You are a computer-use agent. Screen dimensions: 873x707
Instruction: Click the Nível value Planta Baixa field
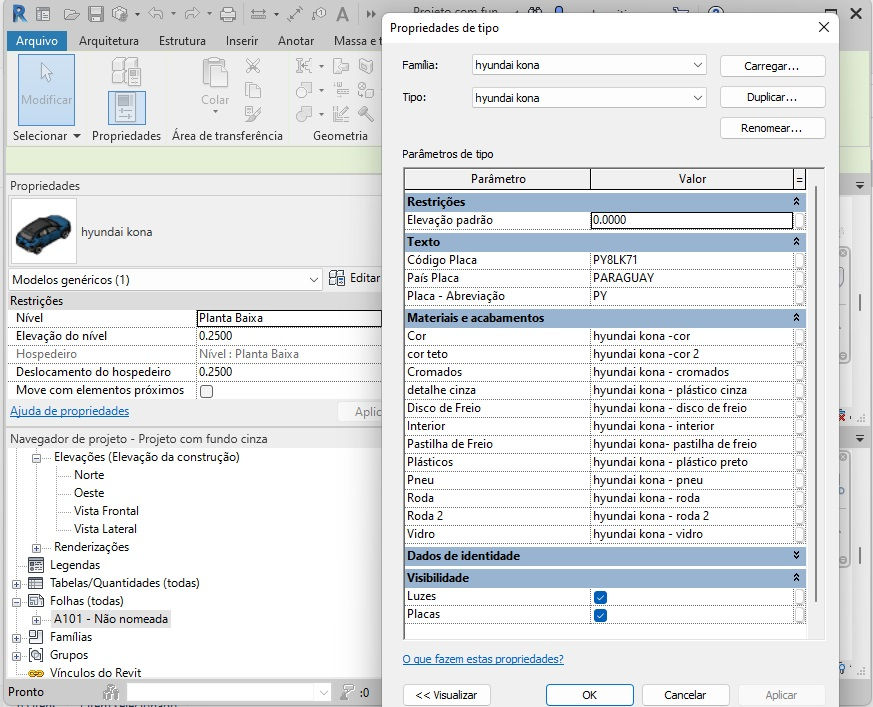point(290,318)
